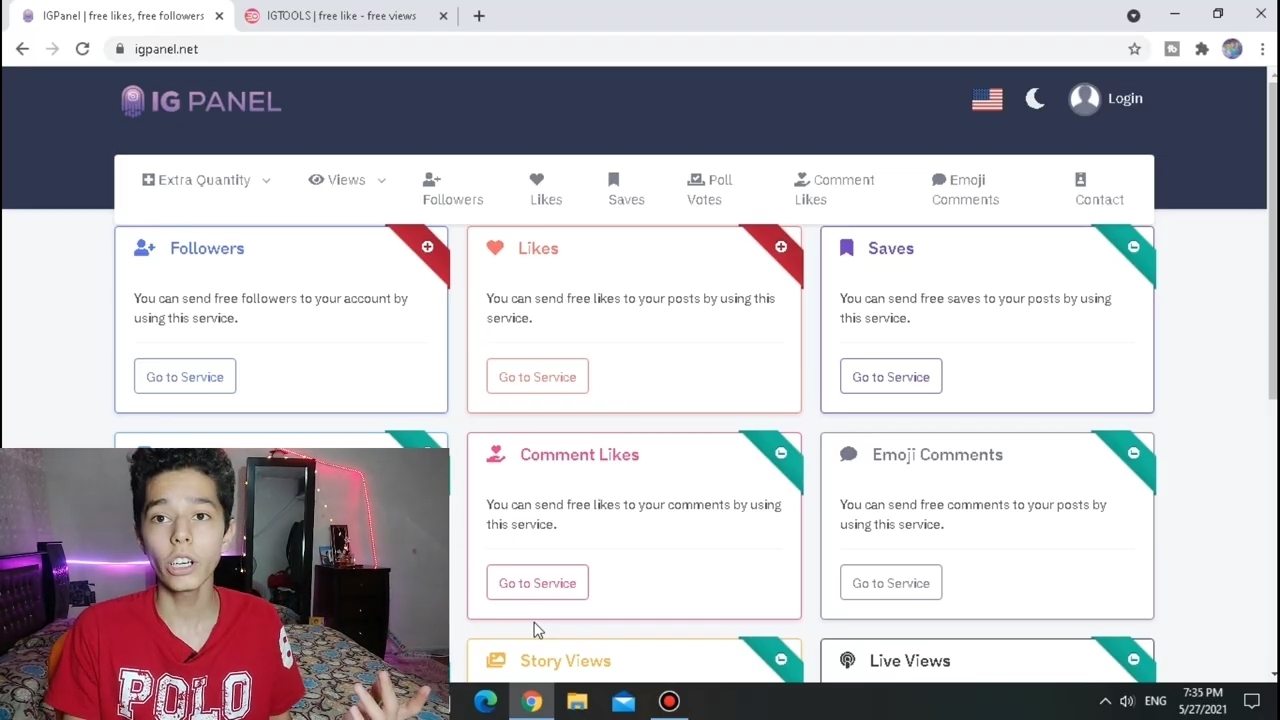Open the Followers navigation item

click(x=452, y=189)
